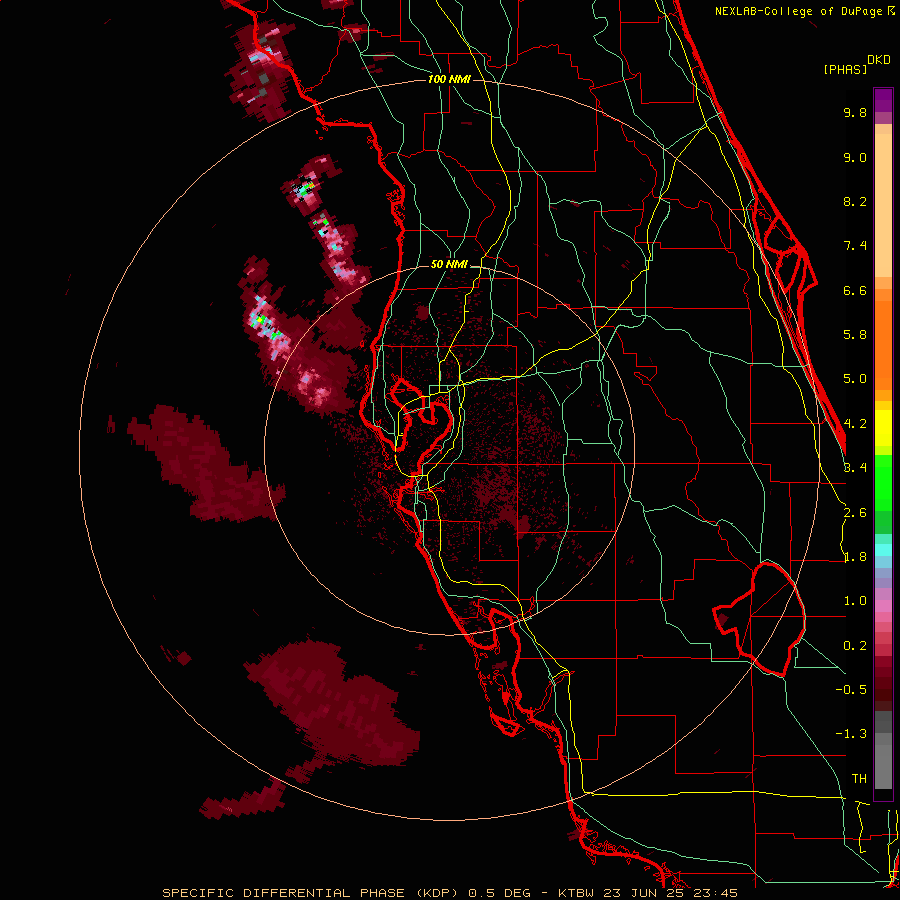This screenshot has width=900, height=900.
Task: Select the 1.0 legend value
Action: pyautogui.click(x=855, y=601)
